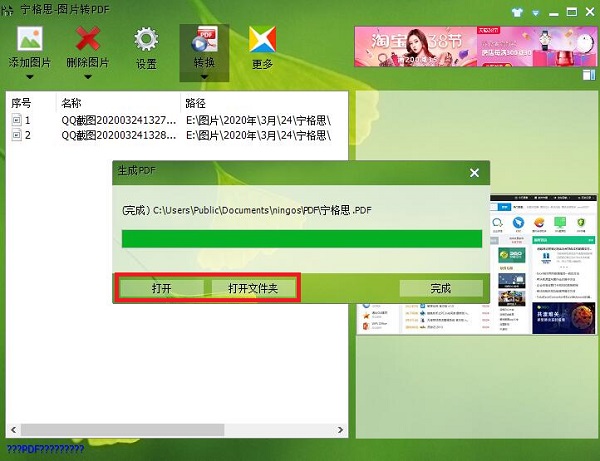The image size is (600, 461).
Task: Click the red X 删除图片 icon
Action: [86, 40]
